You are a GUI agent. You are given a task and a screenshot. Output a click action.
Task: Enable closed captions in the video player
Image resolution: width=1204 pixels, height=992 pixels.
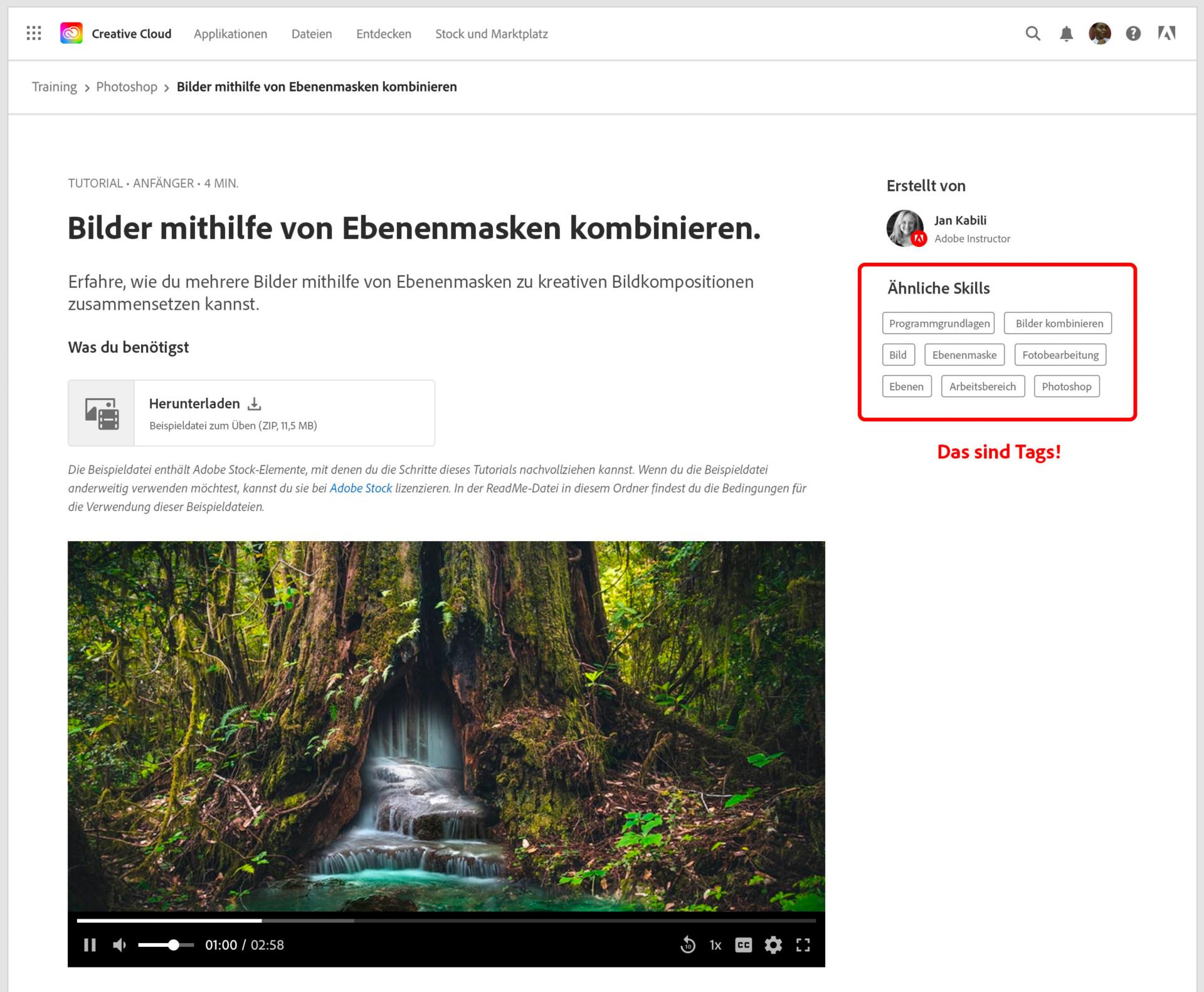(x=744, y=946)
